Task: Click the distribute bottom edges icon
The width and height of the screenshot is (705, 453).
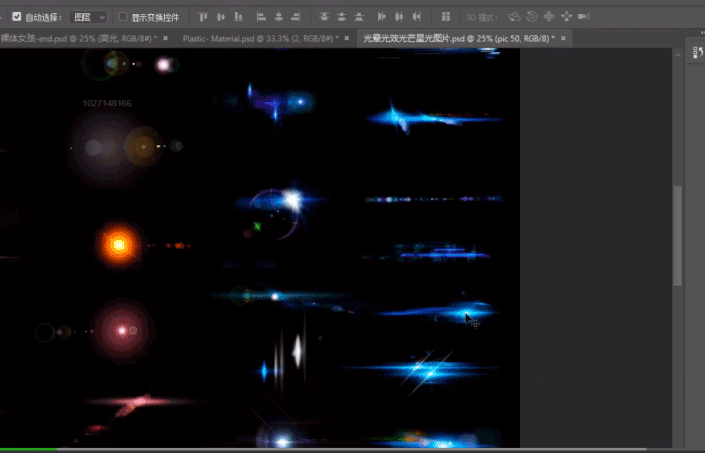Action: coord(359,17)
